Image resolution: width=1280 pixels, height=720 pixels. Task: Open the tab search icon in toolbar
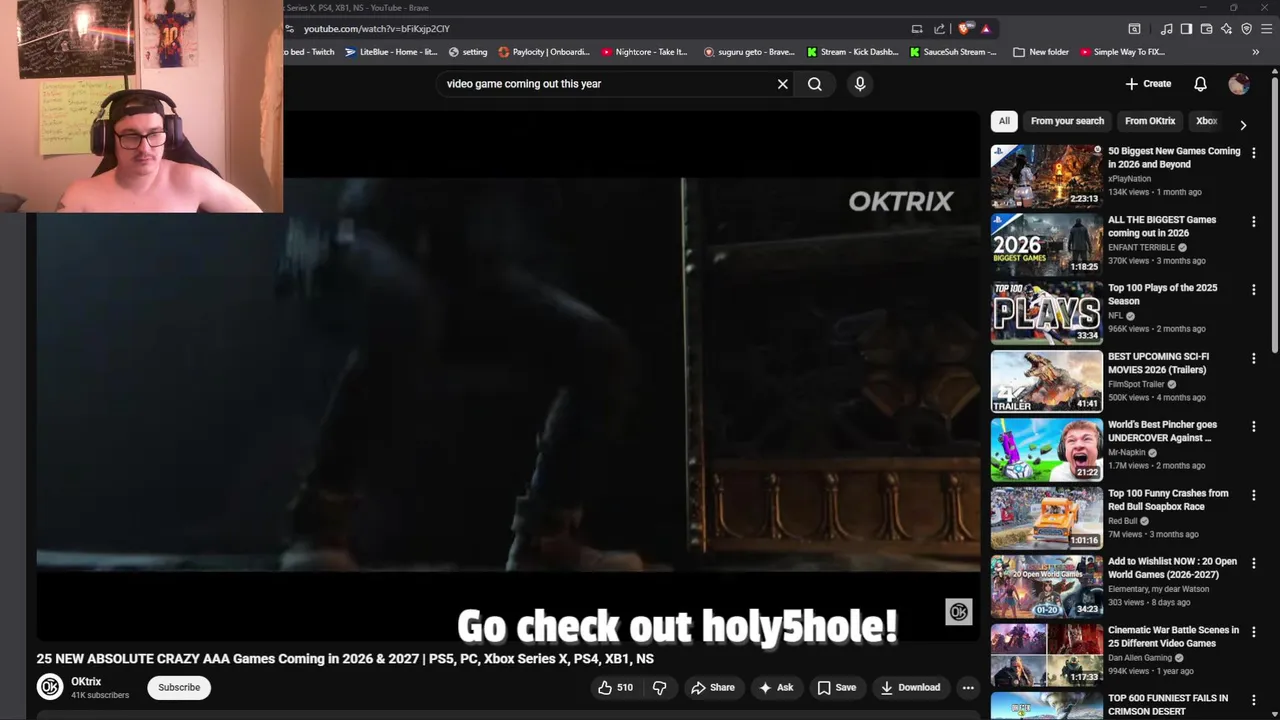1134,29
